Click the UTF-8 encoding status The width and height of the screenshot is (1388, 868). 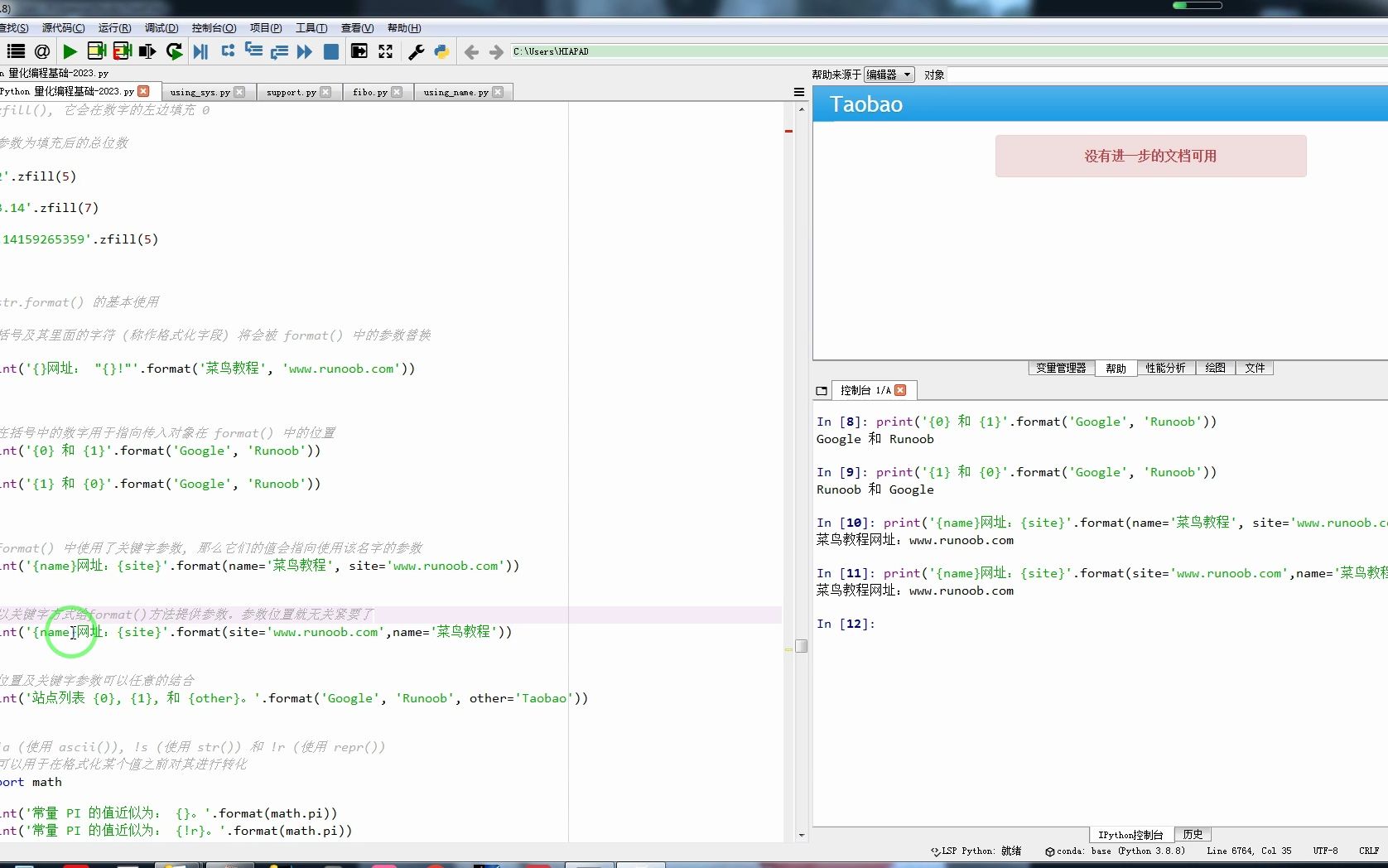(1325, 851)
